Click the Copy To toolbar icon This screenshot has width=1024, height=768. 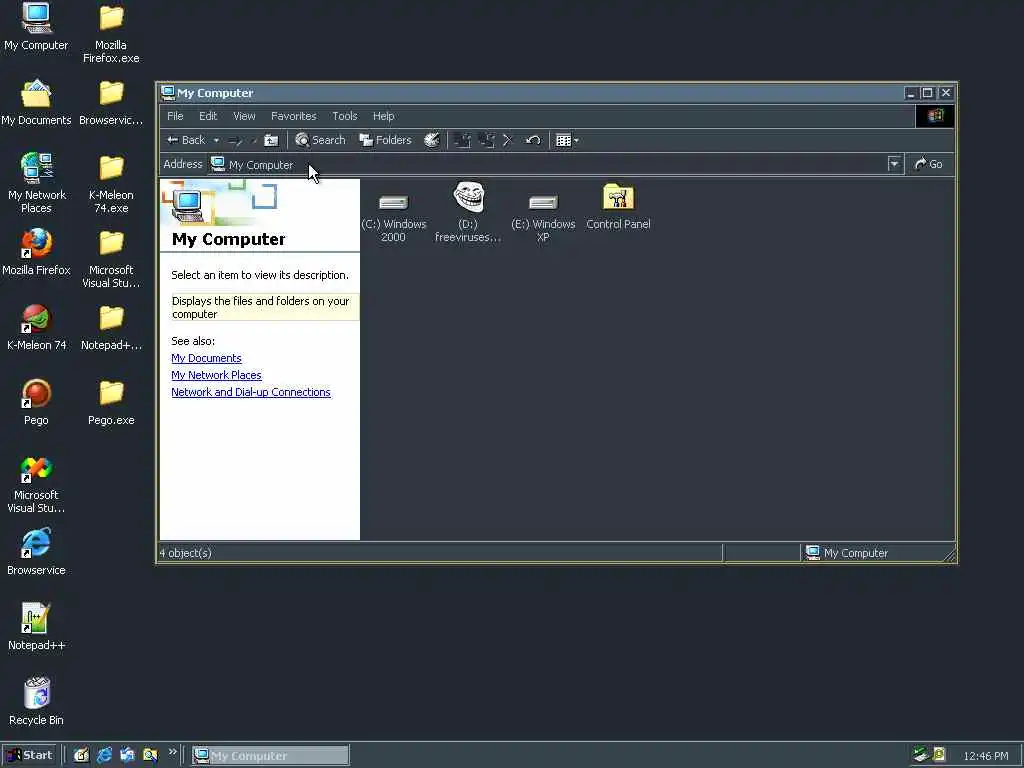coord(486,140)
